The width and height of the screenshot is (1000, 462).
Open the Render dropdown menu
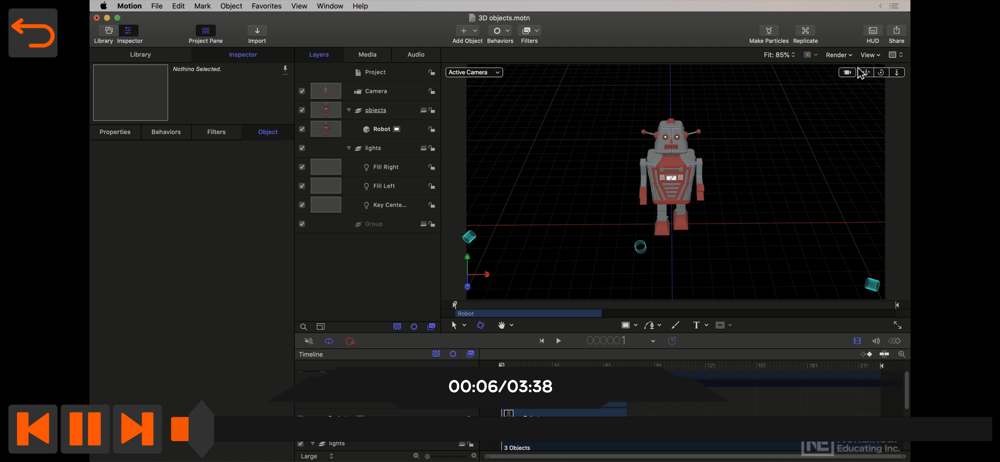[x=838, y=55]
